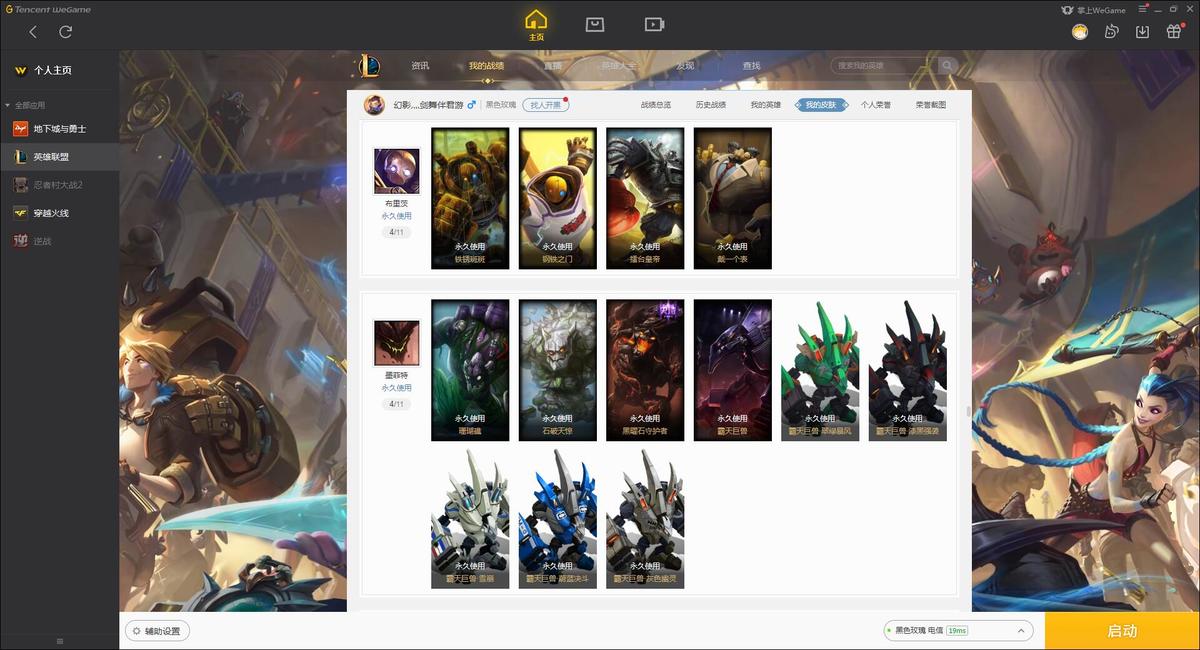Screen dimensions: 1200x650
Task: Go back with the back arrow
Action: click(x=33, y=32)
